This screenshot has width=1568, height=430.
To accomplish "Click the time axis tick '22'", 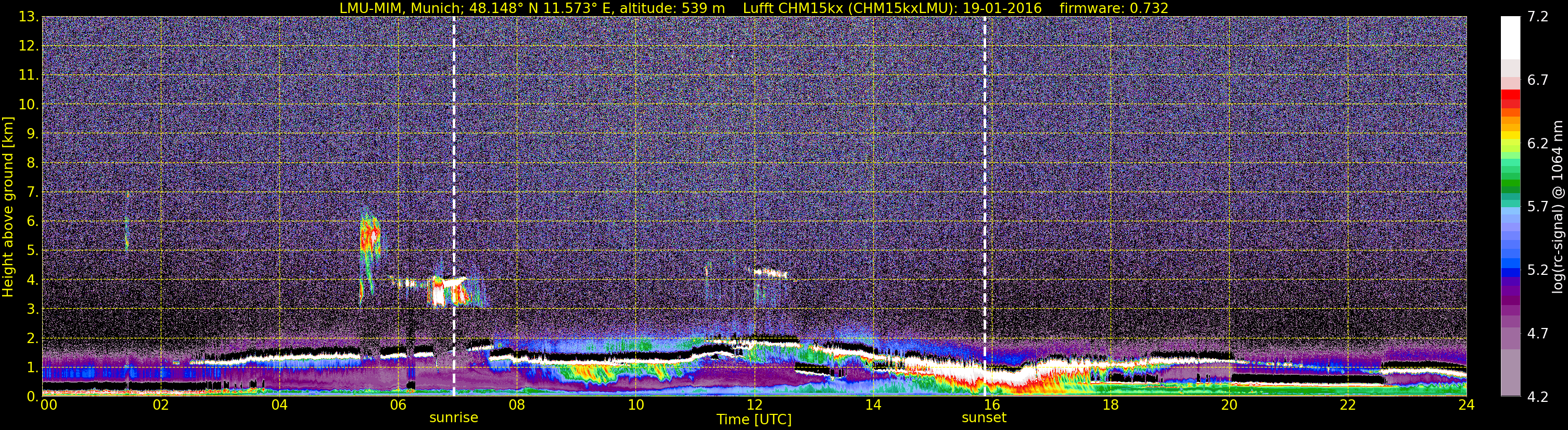I will pyautogui.click(x=1348, y=405).
